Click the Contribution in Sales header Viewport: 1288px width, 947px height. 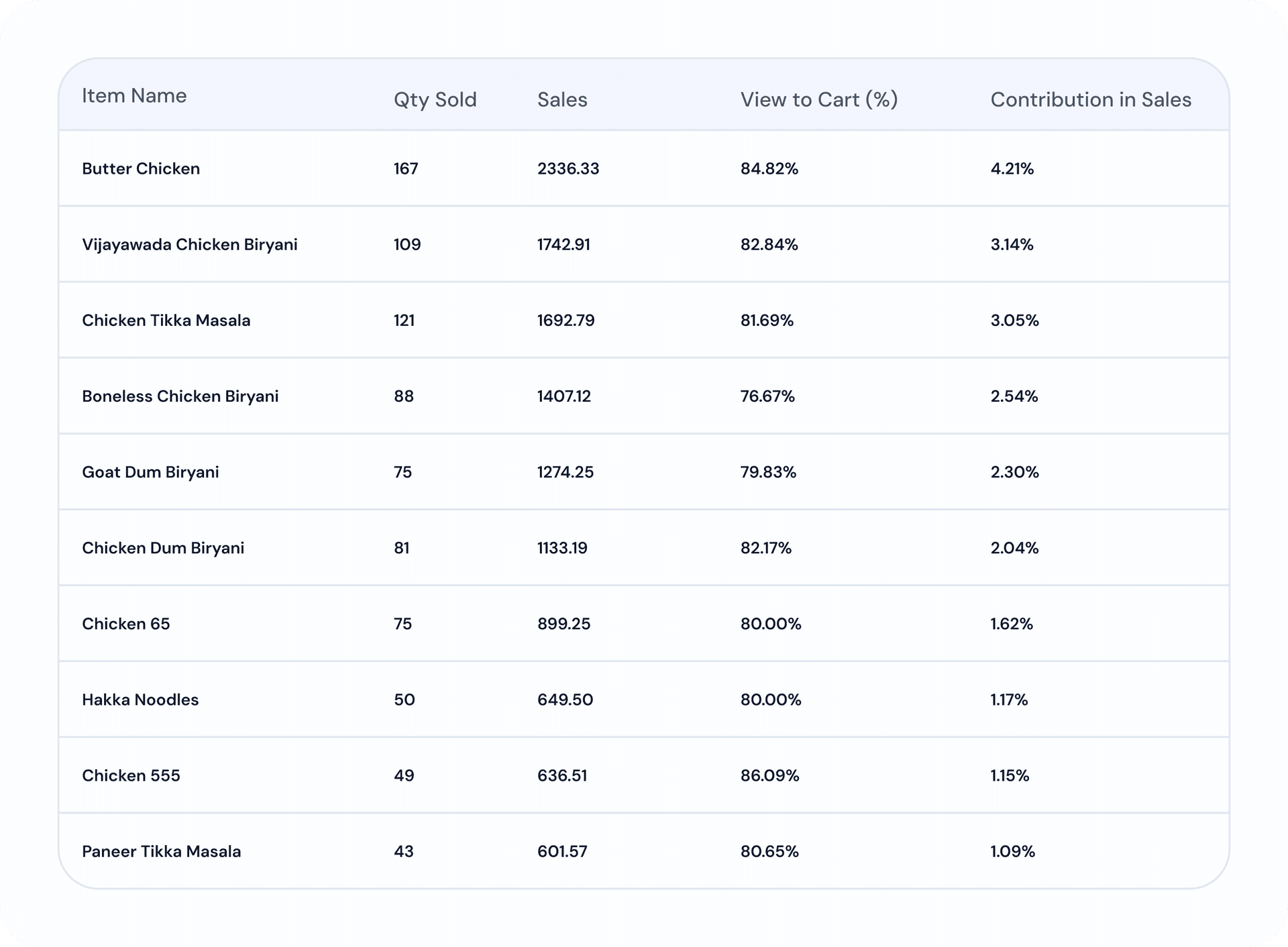[x=1091, y=100]
